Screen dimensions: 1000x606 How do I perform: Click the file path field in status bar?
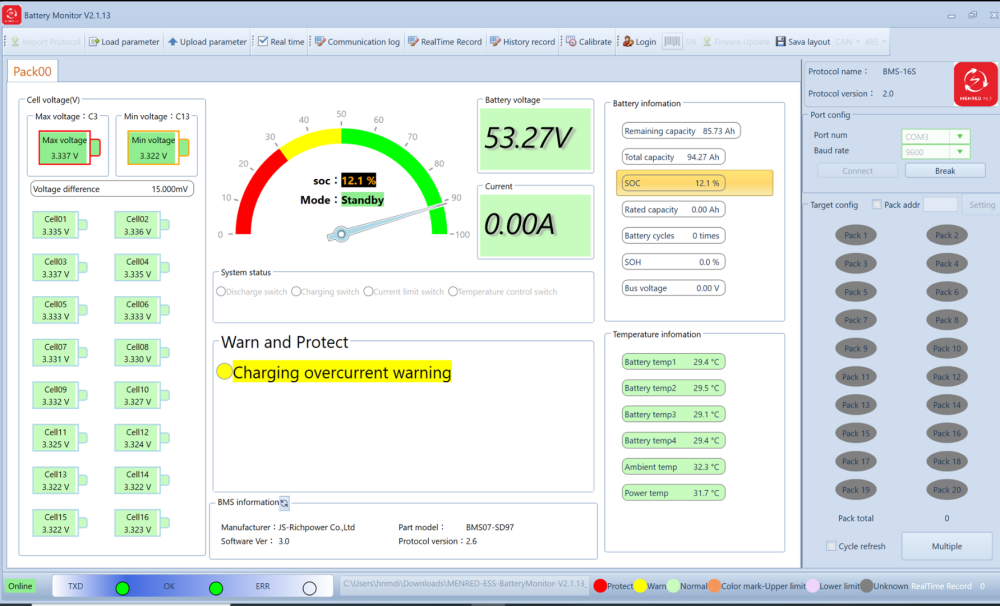click(464, 584)
